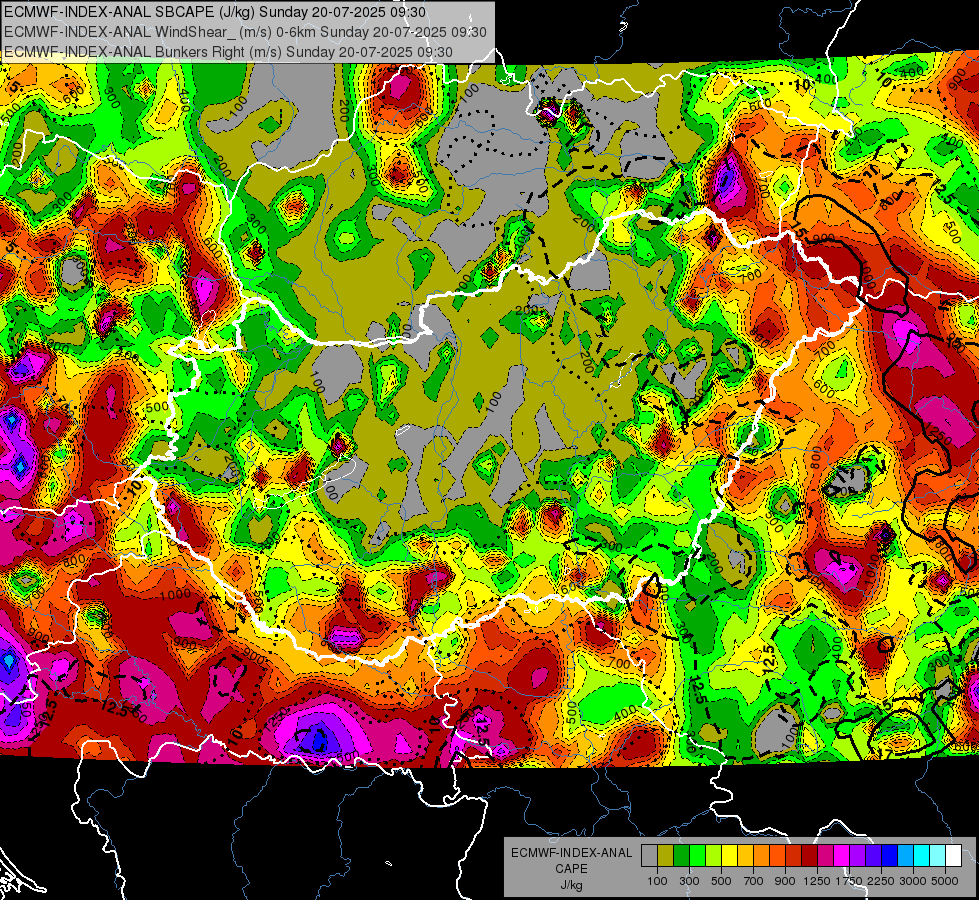Click the pure yellow legend swatch
This screenshot has height=900, width=979.
729,856
